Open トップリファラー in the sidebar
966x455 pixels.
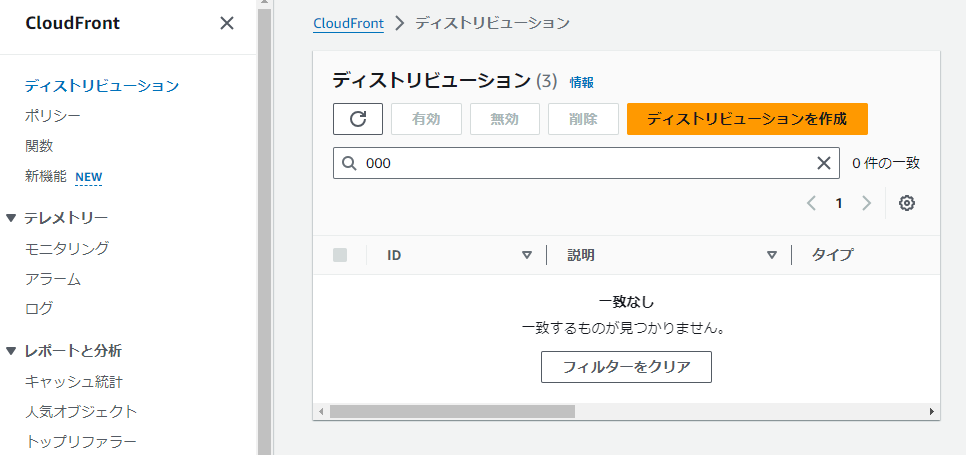[x=81, y=441]
